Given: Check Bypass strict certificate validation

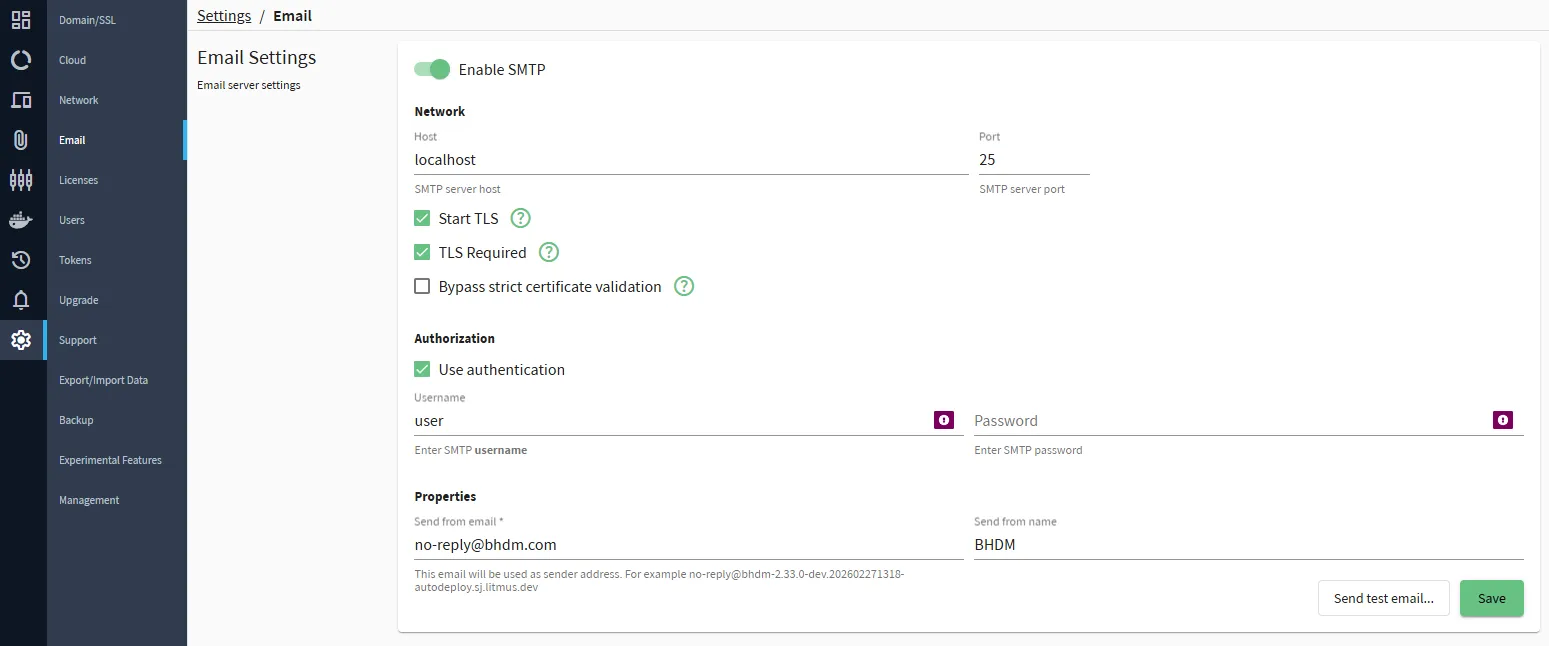Looking at the screenshot, I should pyautogui.click(x=422, y=286).
